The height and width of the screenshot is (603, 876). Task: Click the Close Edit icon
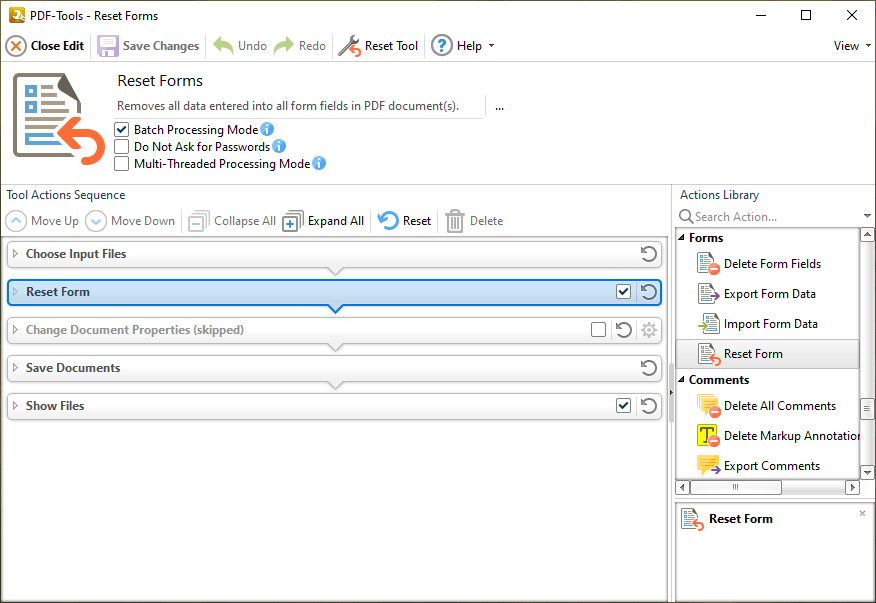pos(16,46)
